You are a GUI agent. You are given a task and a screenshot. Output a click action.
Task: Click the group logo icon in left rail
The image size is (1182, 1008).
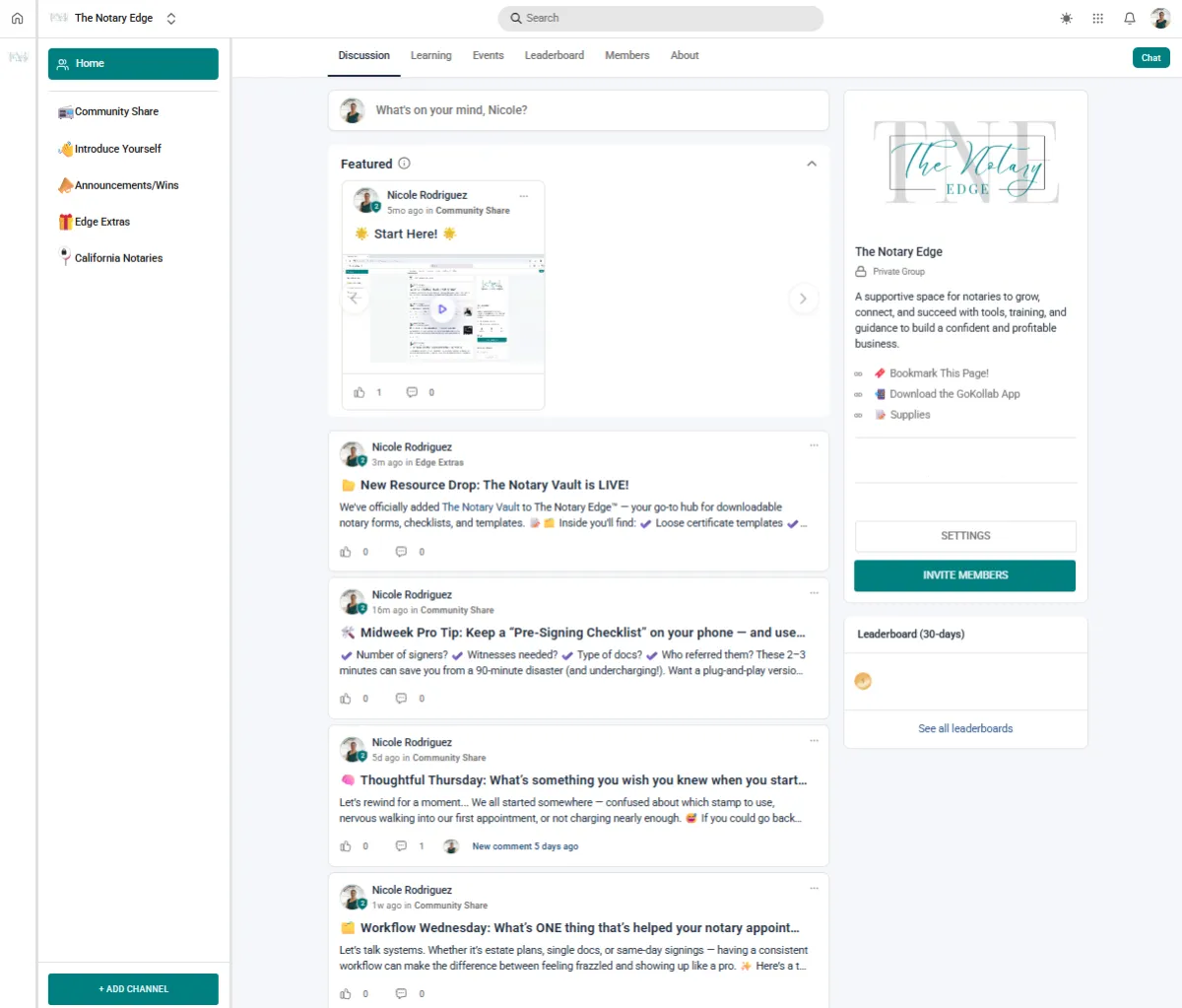click(x=19, y=57)
